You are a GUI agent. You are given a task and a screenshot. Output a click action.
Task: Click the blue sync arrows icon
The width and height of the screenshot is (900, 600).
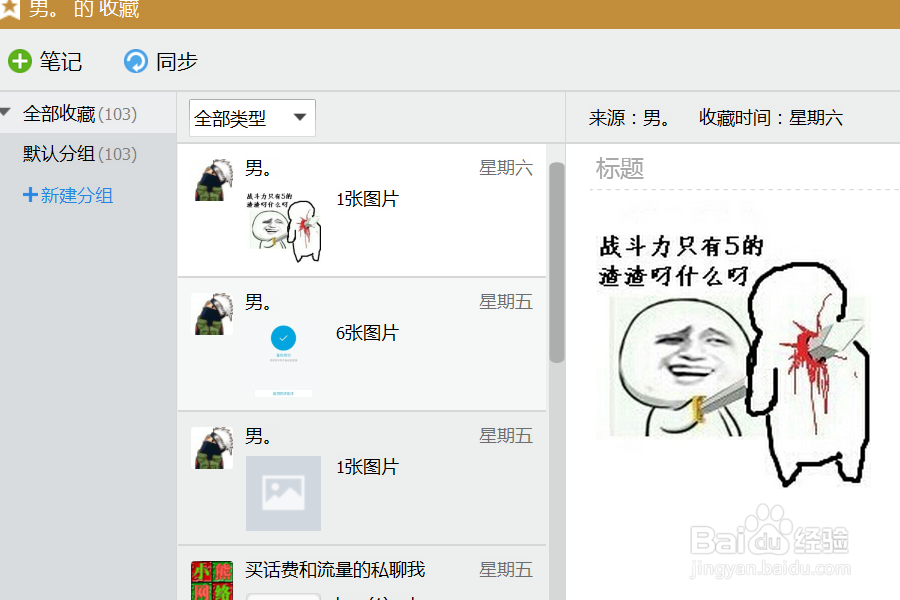point(136,61)
